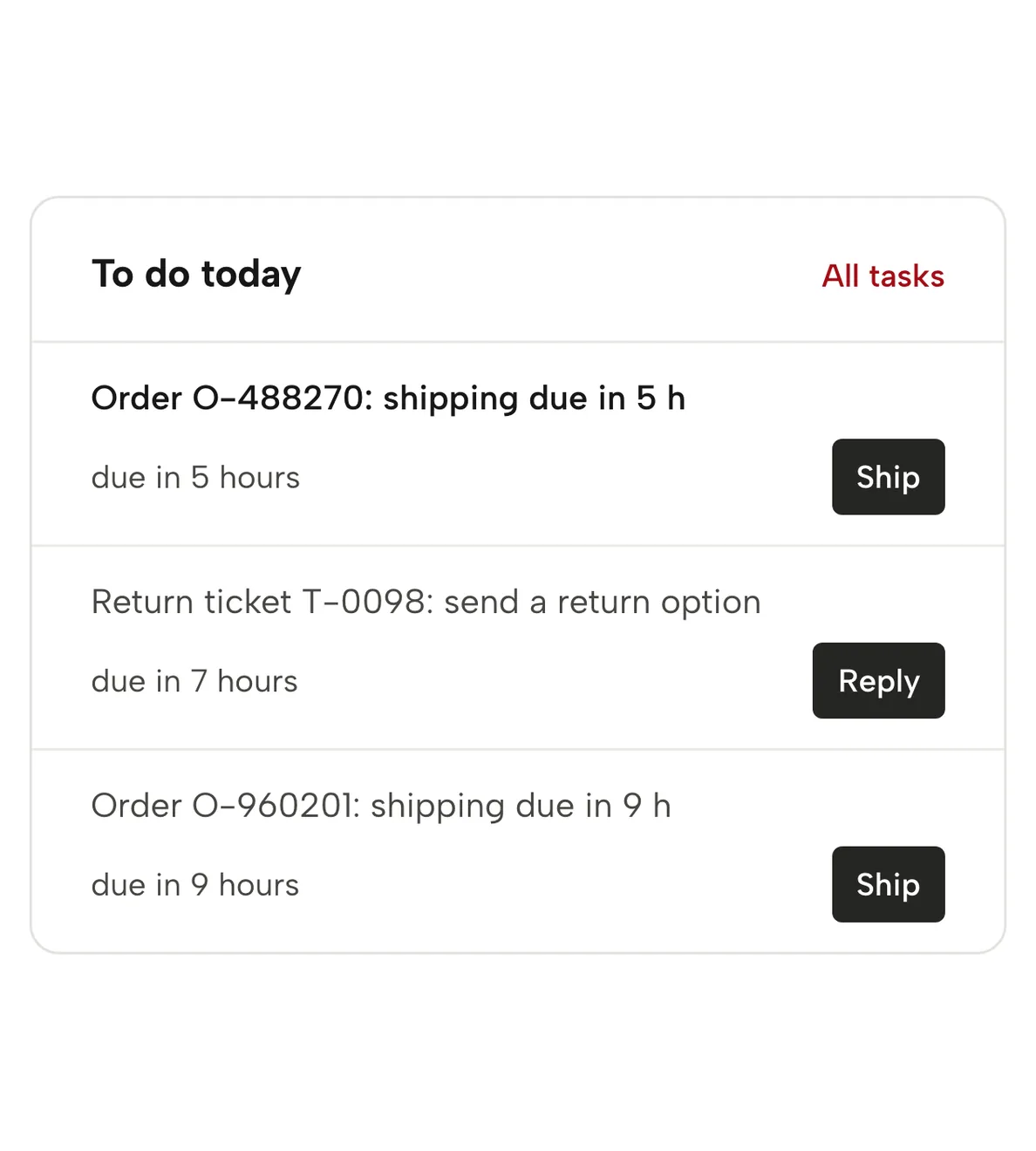Click the Ship button due in 5 hours
The width and height of the screenshot is (1036, 1151).
[888, 477]
